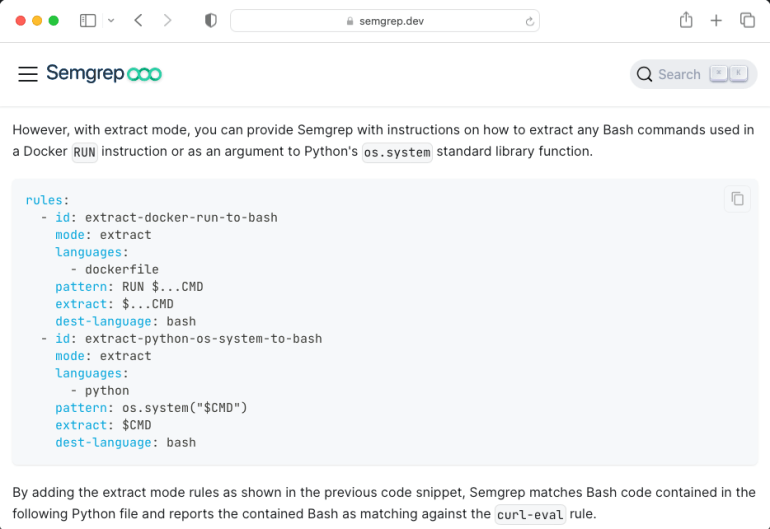
Task: Click the extract-python-os-system-to-bash rule id line
Action: [x=203, y=338]
